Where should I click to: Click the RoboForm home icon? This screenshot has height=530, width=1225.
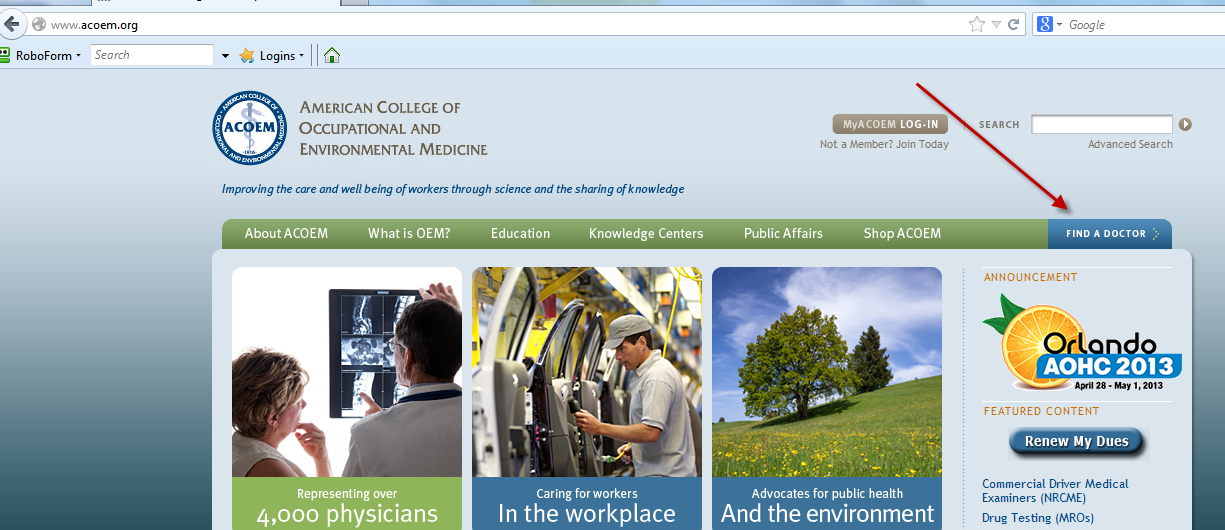332,55
